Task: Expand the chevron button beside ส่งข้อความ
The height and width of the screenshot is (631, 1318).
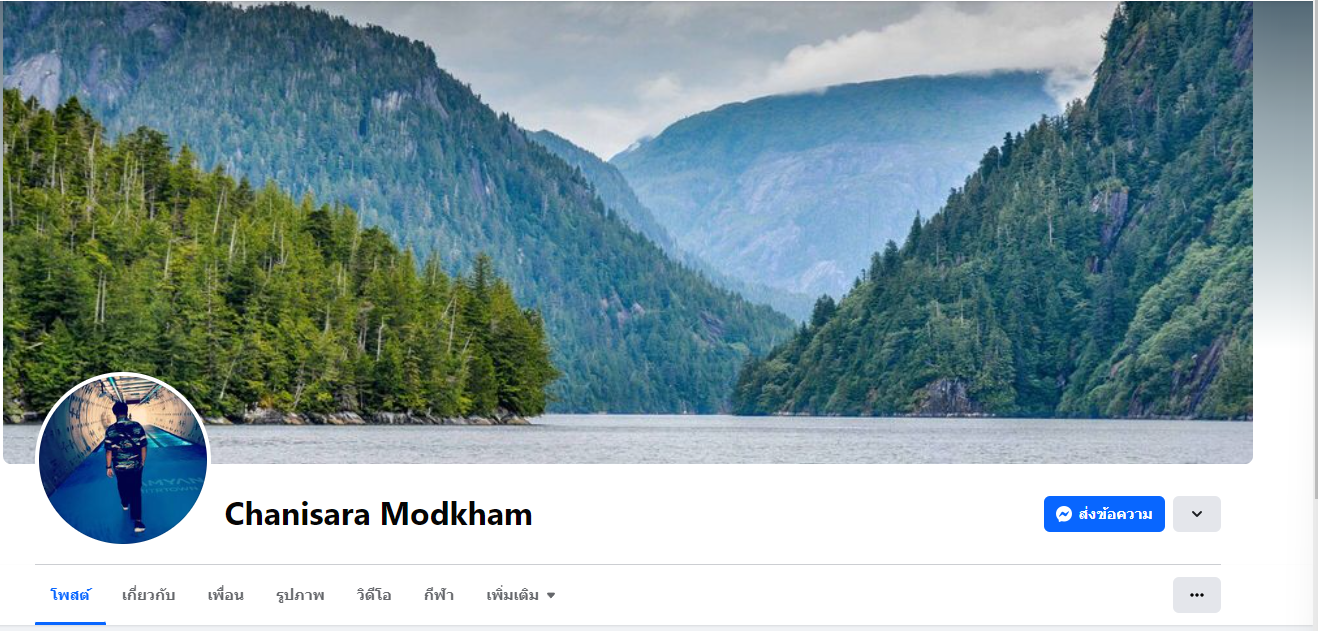Action: pos(1196,514)
